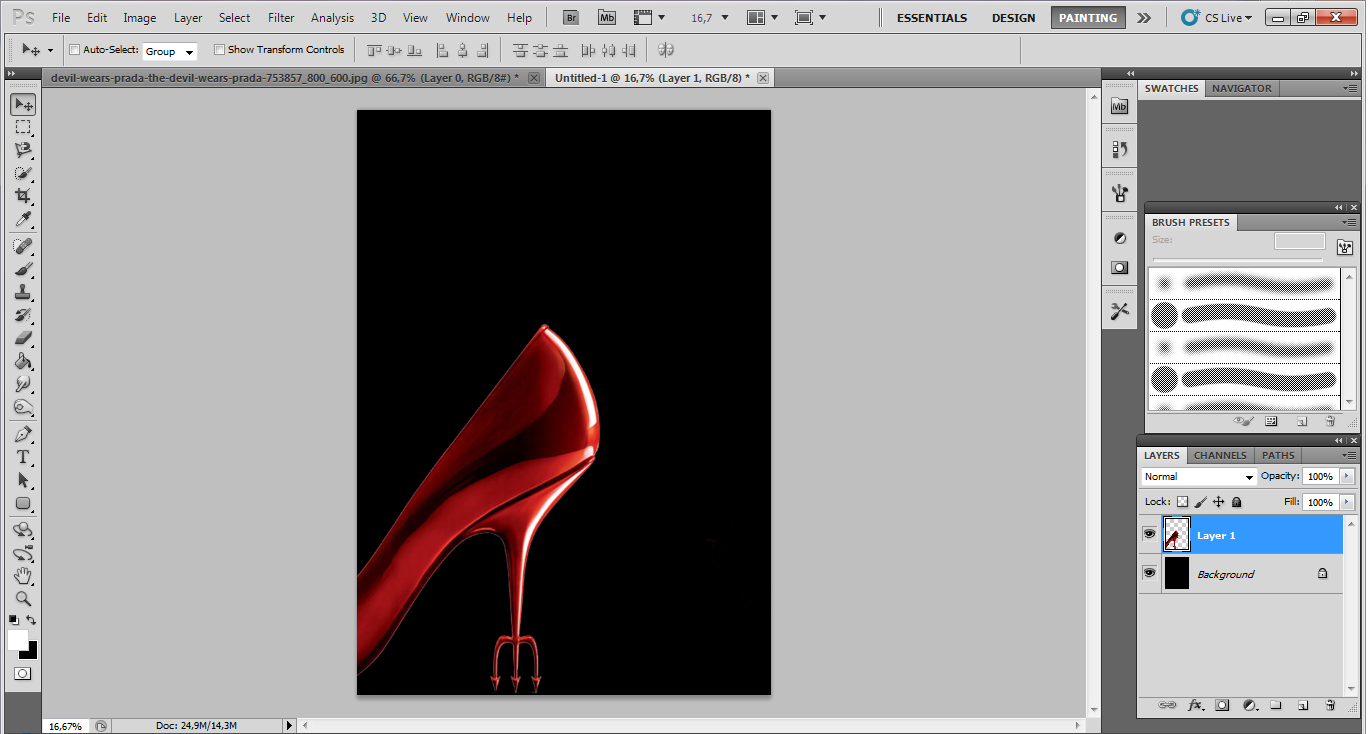Screen dimensions: 1370x734
Task: Click the delete layer trash icon
Action: [x=1329, y=705]
